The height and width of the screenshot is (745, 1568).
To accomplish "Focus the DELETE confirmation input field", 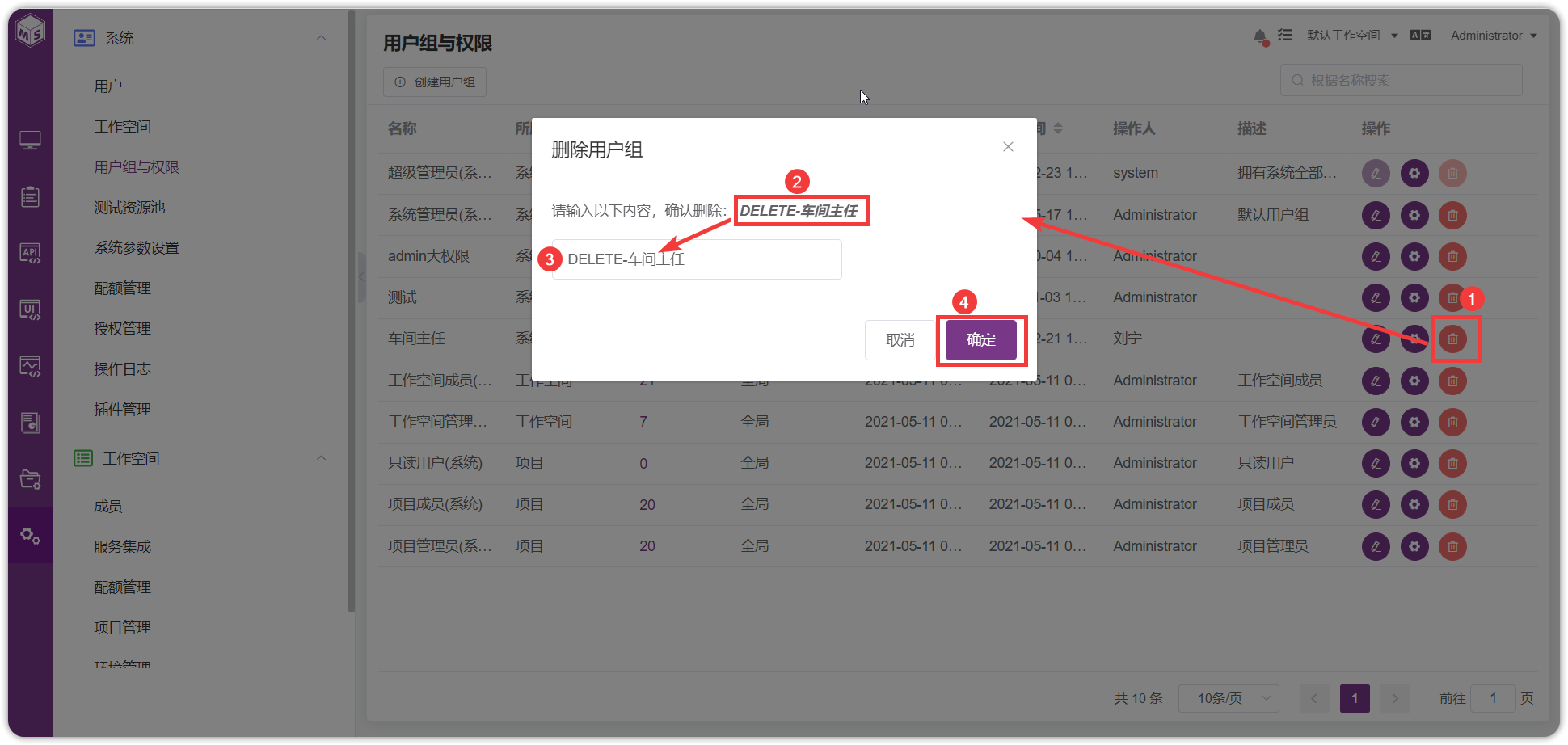I will [697, 259].
